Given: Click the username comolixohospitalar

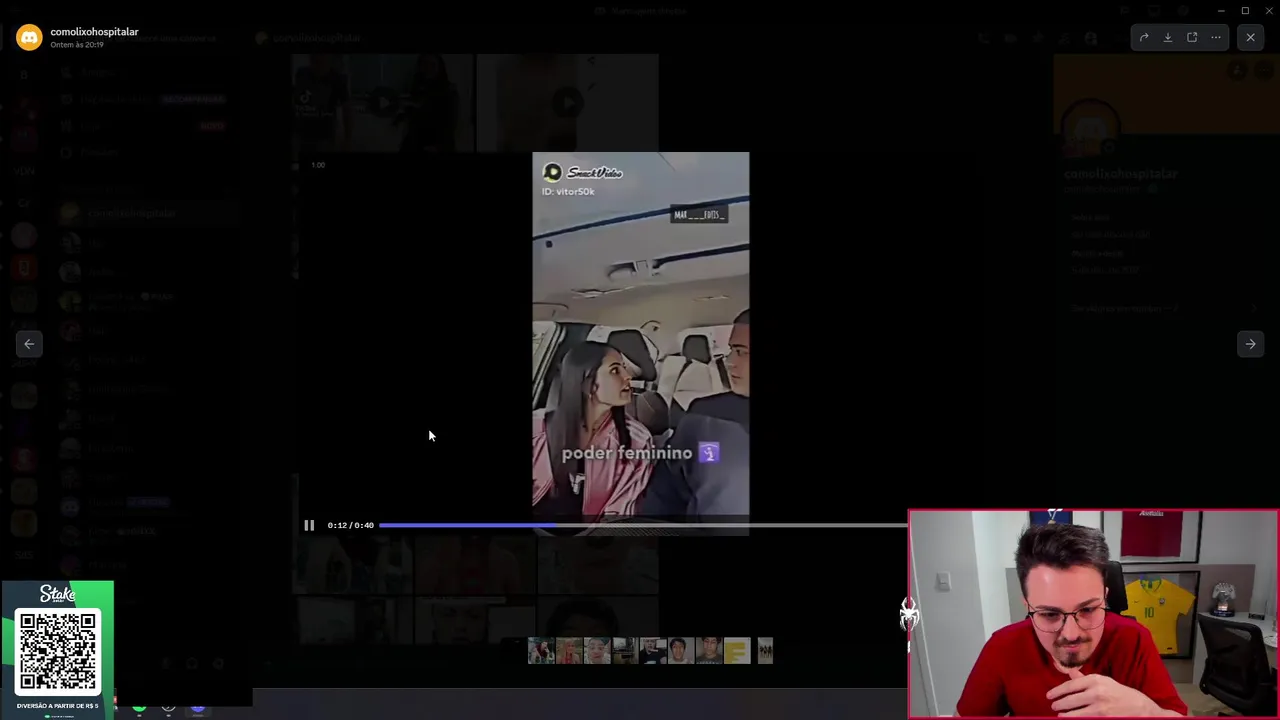Looking at the screenshot, I should (x=94, y=32).
